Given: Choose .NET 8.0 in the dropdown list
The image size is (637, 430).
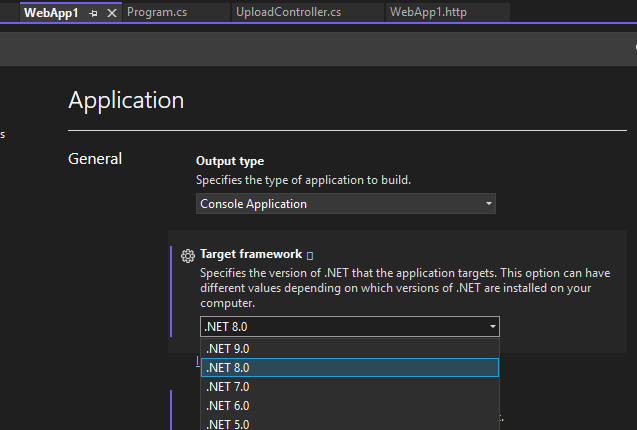Looking at the screenshot, I should point(227,368).
